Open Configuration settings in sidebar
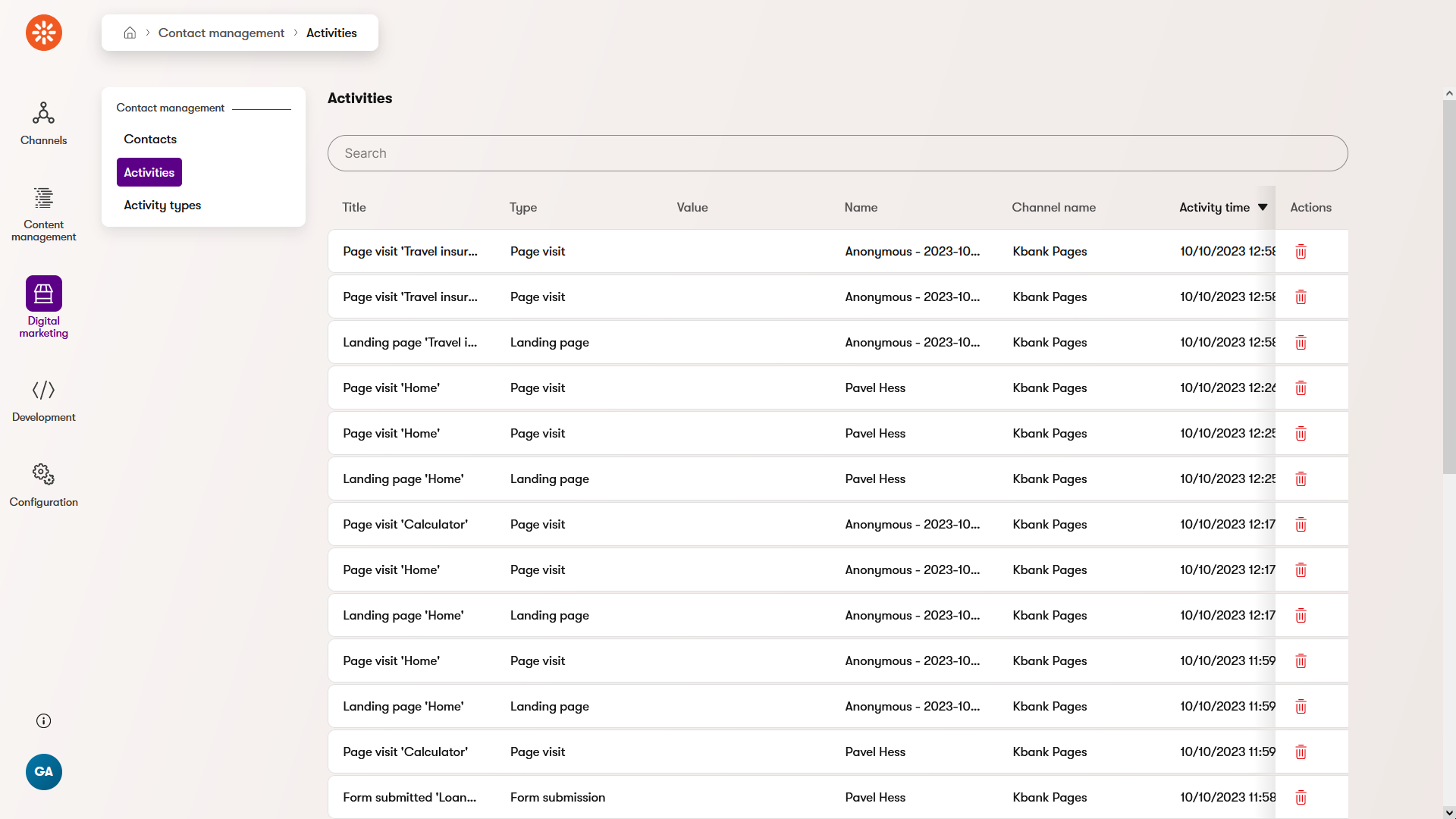The height and width of the screenshot is (819, 1456). (x=43, y=485)
